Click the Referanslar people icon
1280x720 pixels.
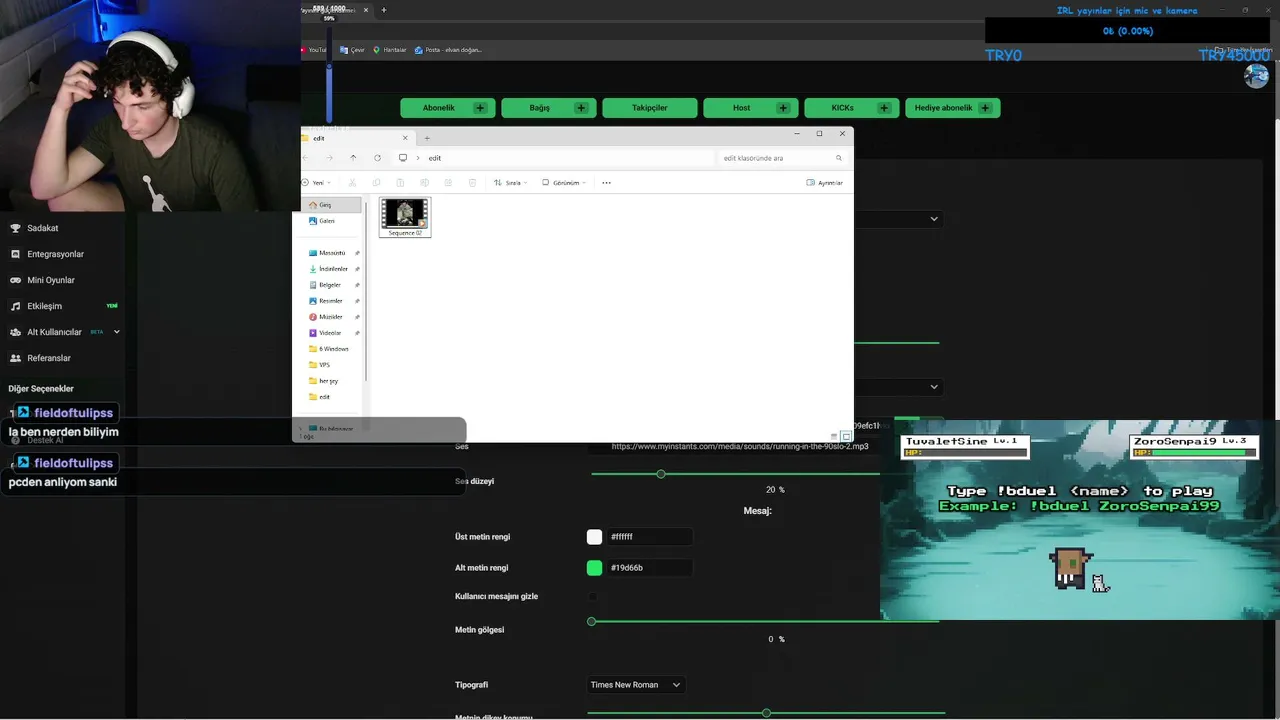click(15, 358)
